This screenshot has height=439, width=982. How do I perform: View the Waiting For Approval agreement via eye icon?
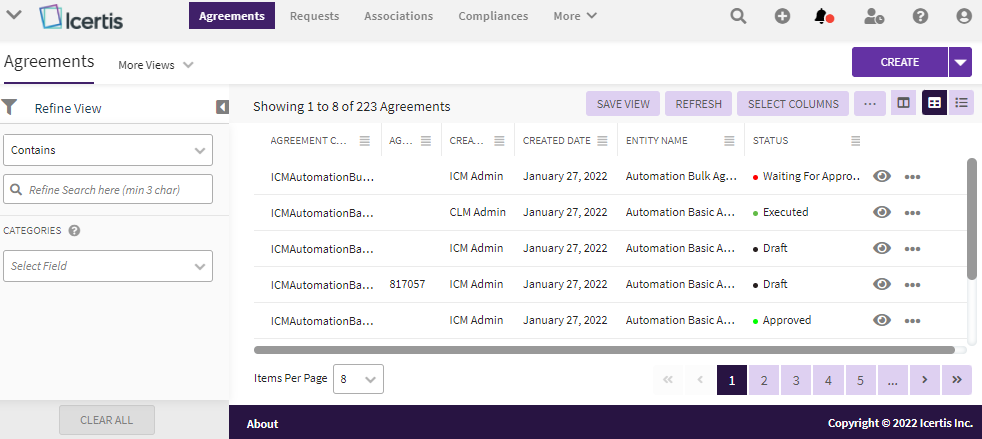point(881,177)
